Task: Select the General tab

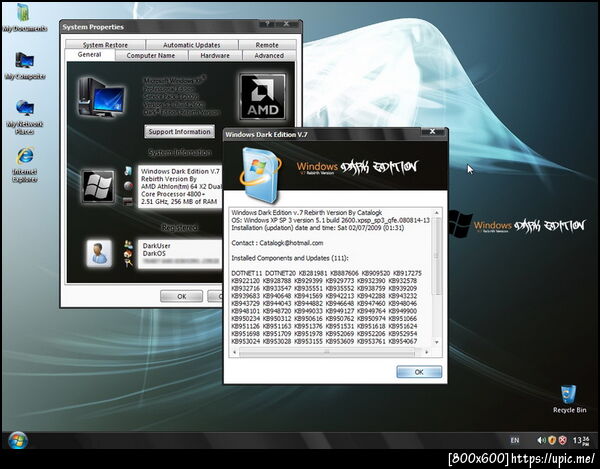Action: tap(90, 55)
